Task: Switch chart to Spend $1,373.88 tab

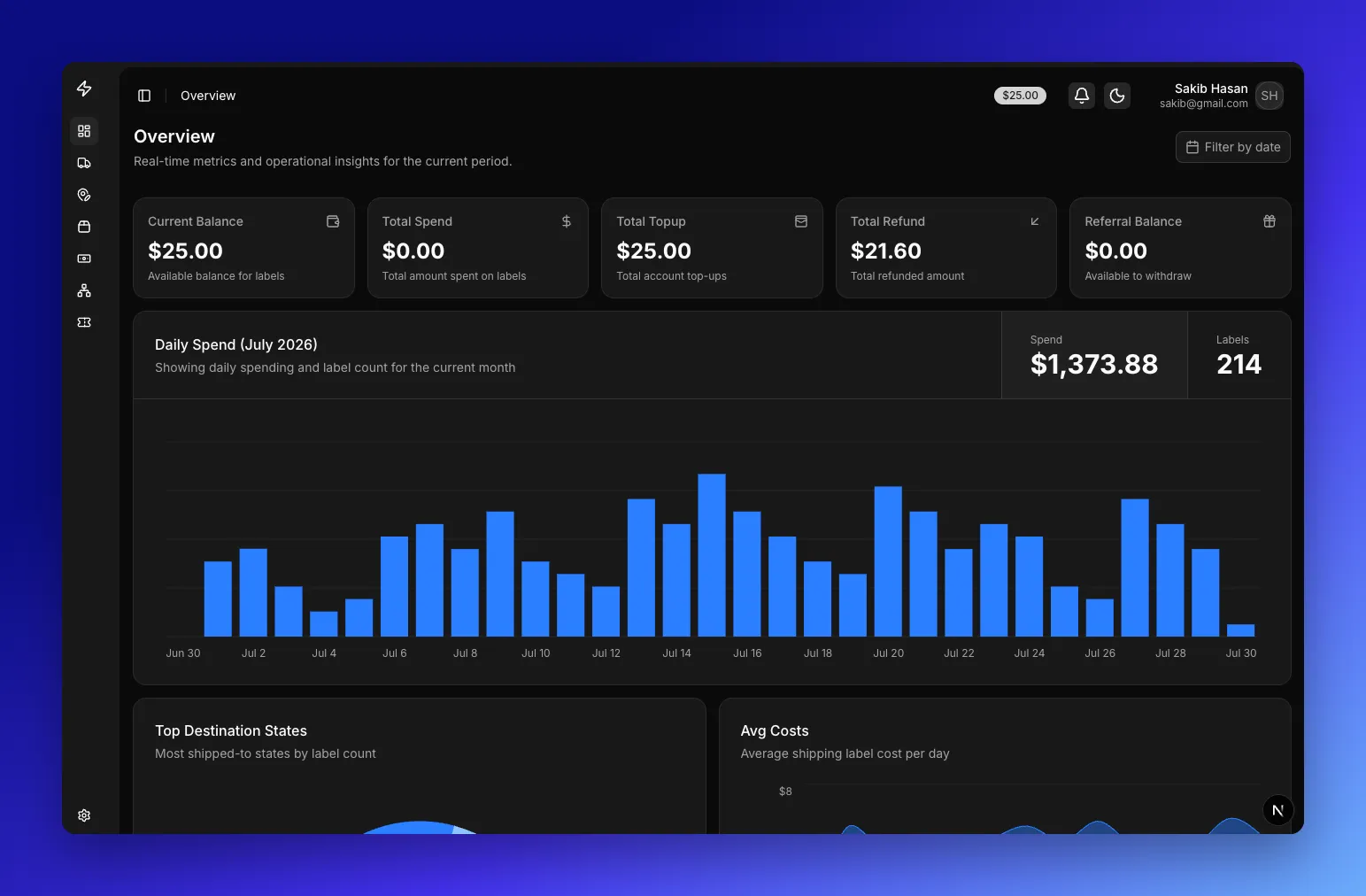Action: point(1094,355)
